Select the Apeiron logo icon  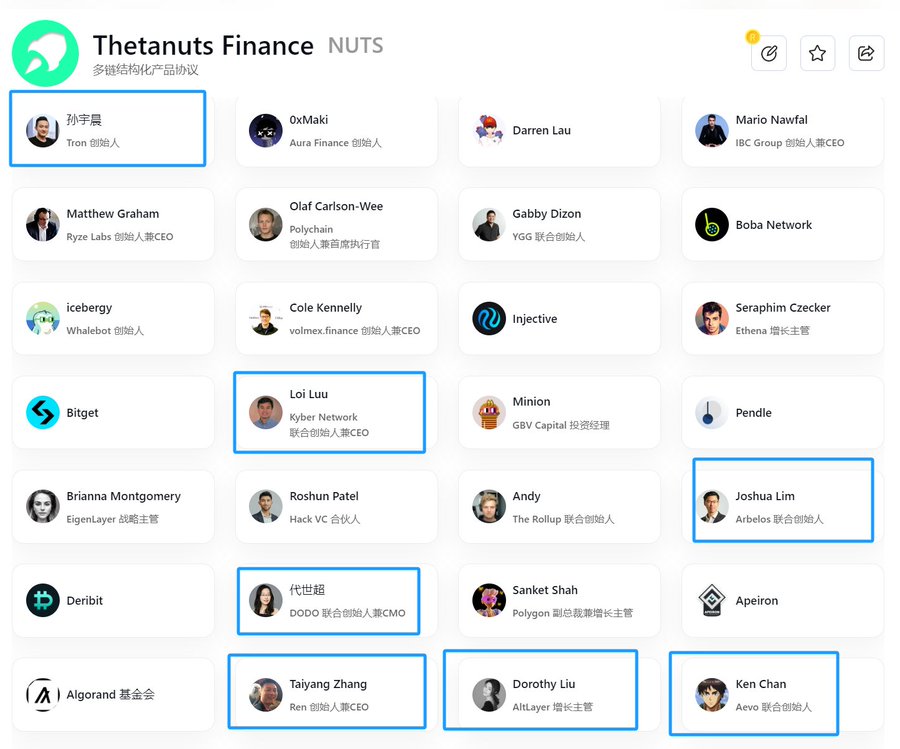click(712, 601)
